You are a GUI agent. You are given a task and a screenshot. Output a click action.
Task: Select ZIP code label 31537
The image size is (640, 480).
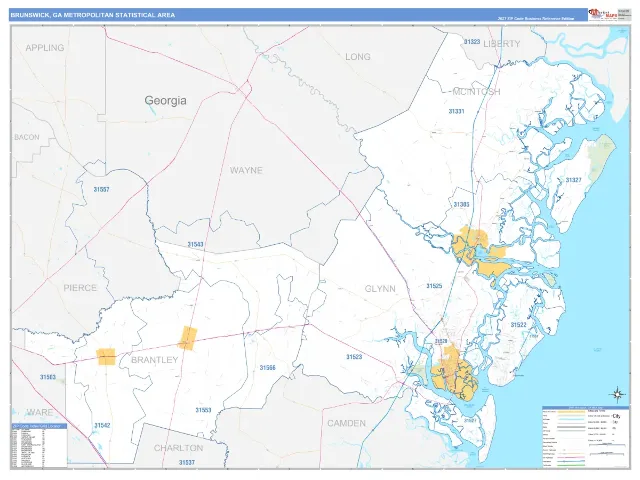(x=187, y=463)
